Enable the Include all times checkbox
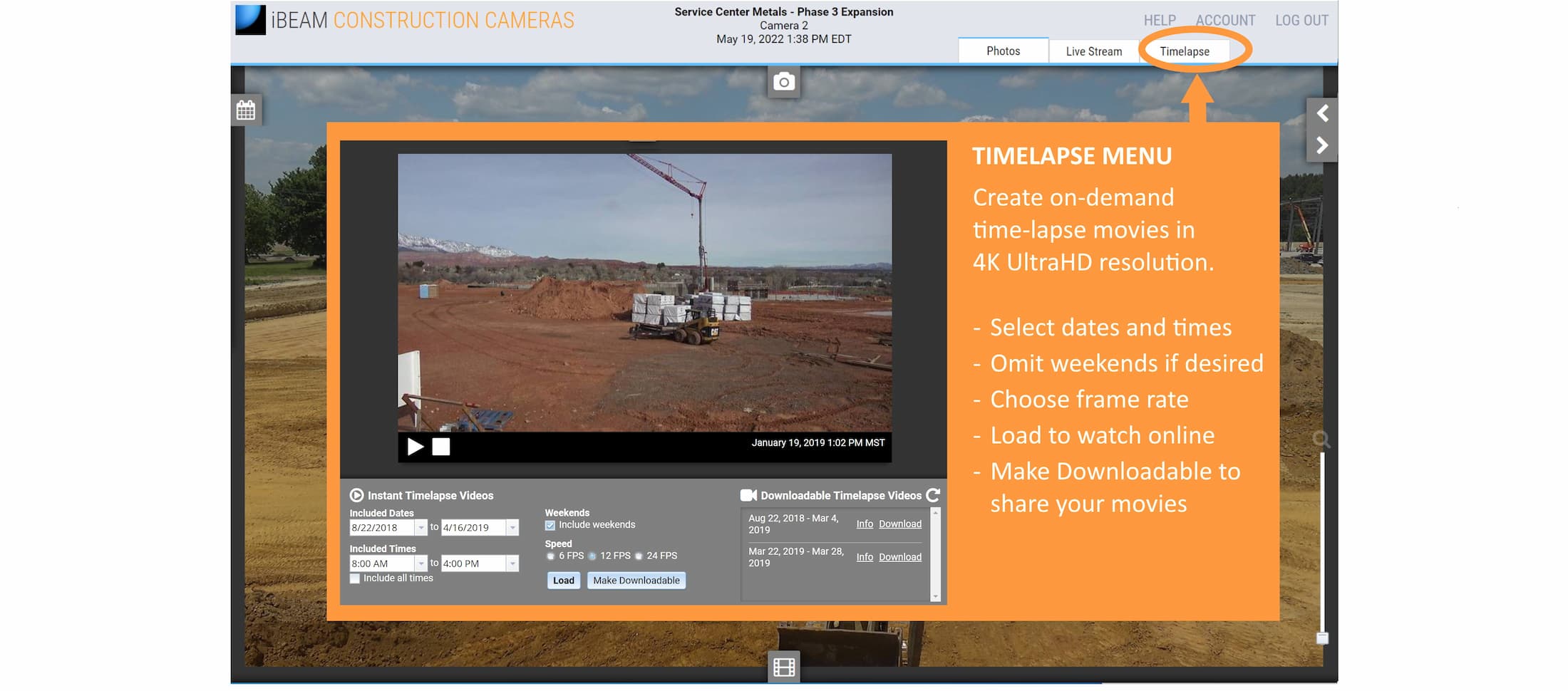The image size is (1568, 691). 355,578
